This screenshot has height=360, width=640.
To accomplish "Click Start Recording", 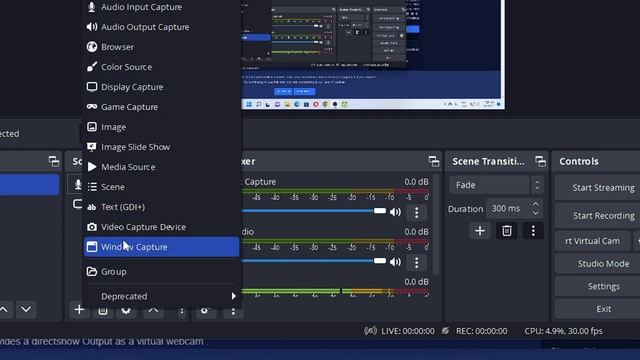I will (598, 216).
